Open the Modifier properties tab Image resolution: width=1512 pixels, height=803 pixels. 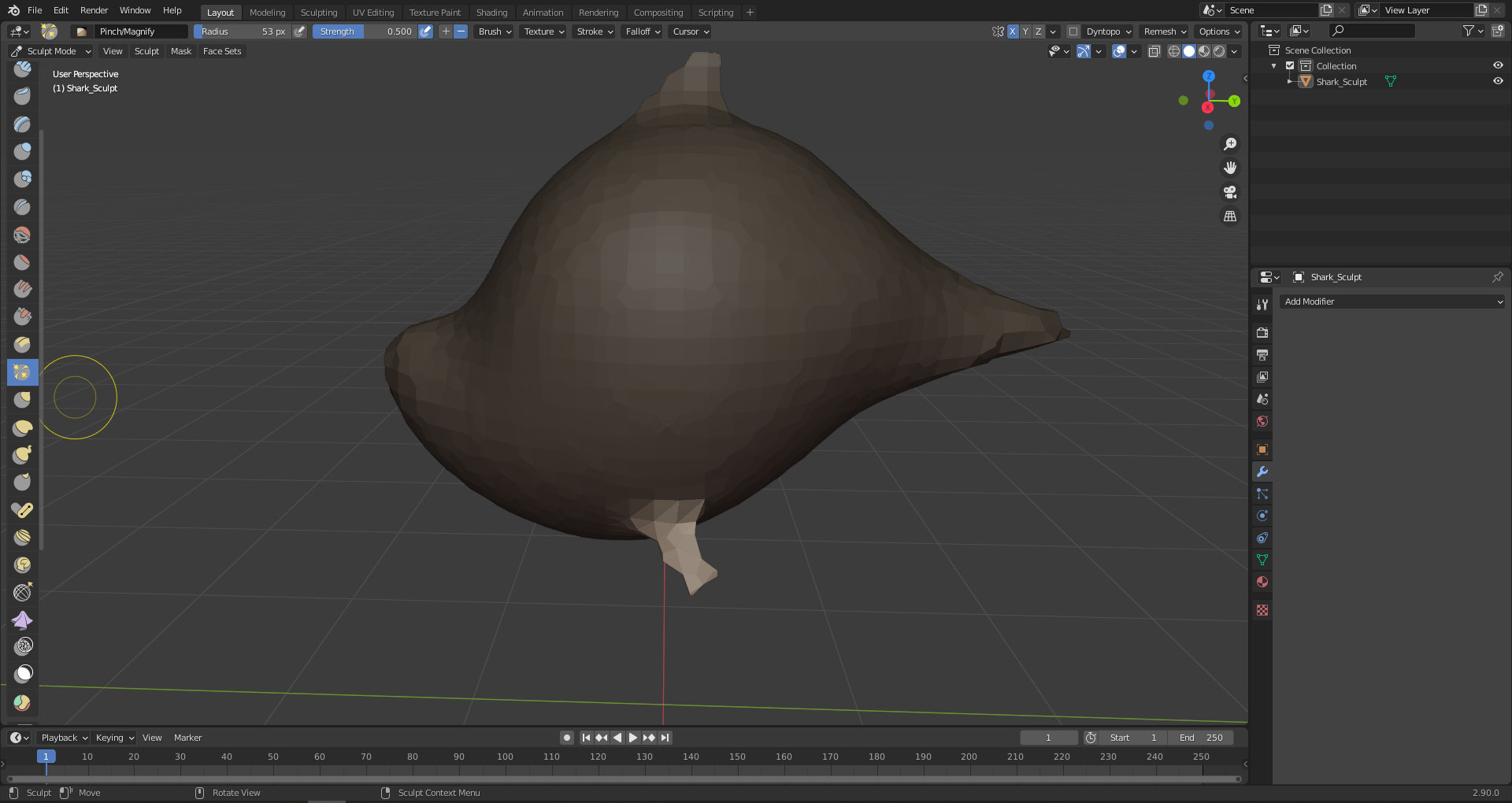point(1262,472)
